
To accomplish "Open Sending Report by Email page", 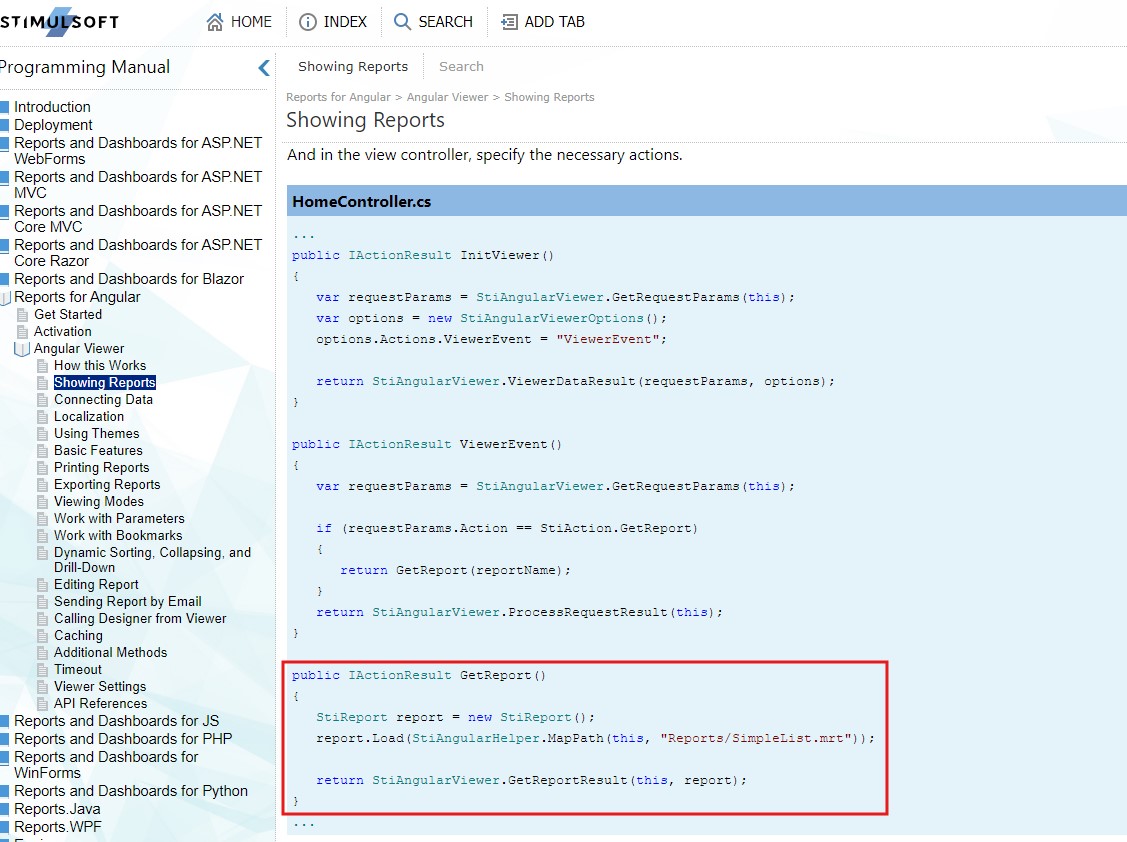I will (127, 601).
